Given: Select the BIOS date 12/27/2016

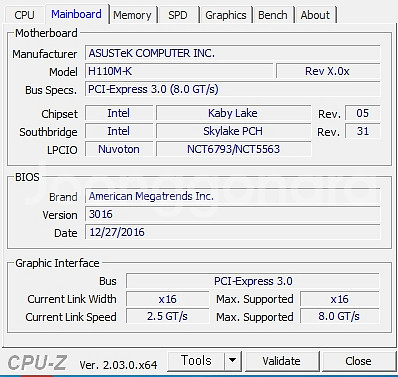Looking at the screenshot, I should 232,232.
